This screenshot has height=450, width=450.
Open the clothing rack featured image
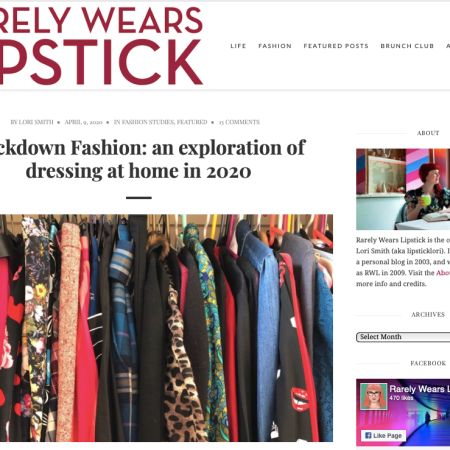166,328
